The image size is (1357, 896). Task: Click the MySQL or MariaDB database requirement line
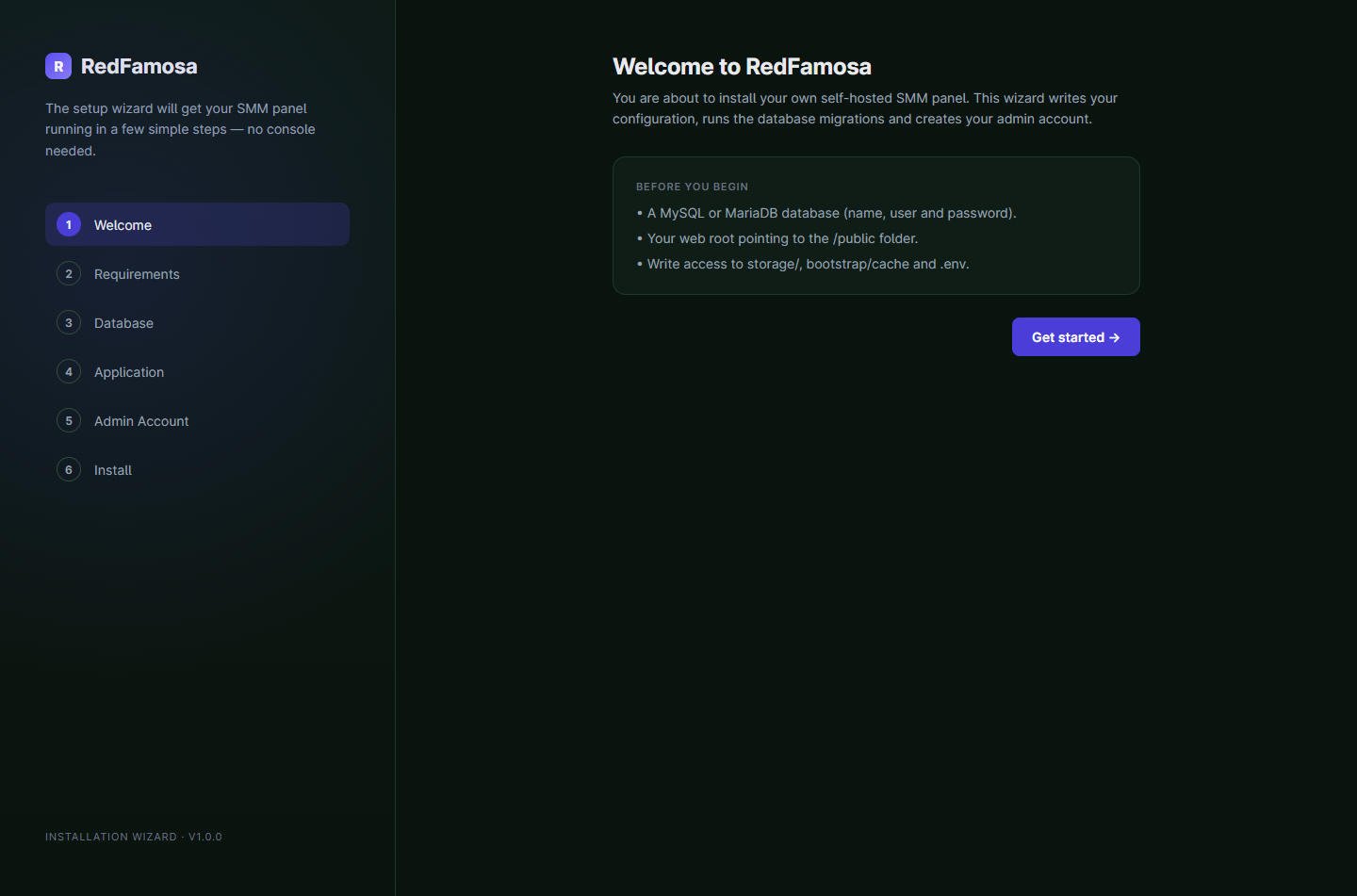826,213
